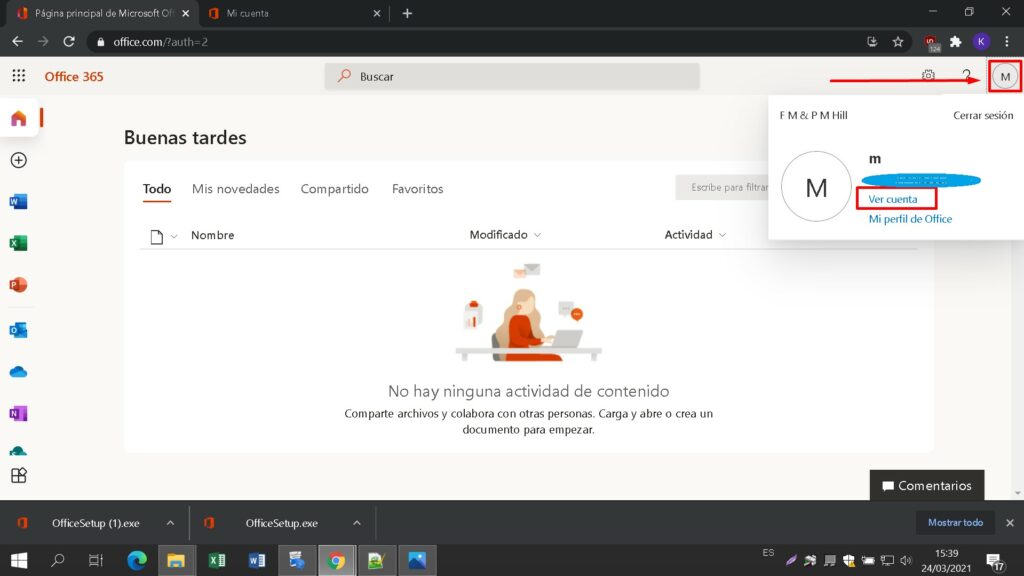Open Word from the left sidebar

point(18,202)
